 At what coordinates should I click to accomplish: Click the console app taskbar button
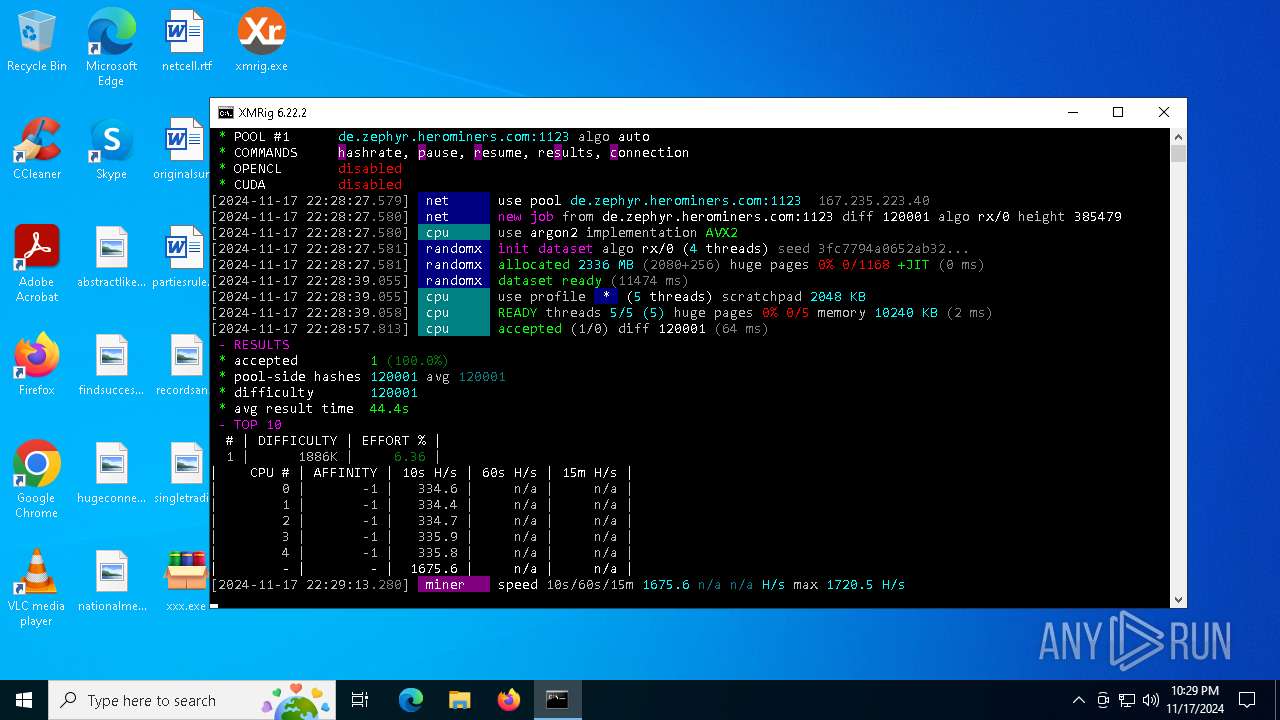[x=557, y=700]
